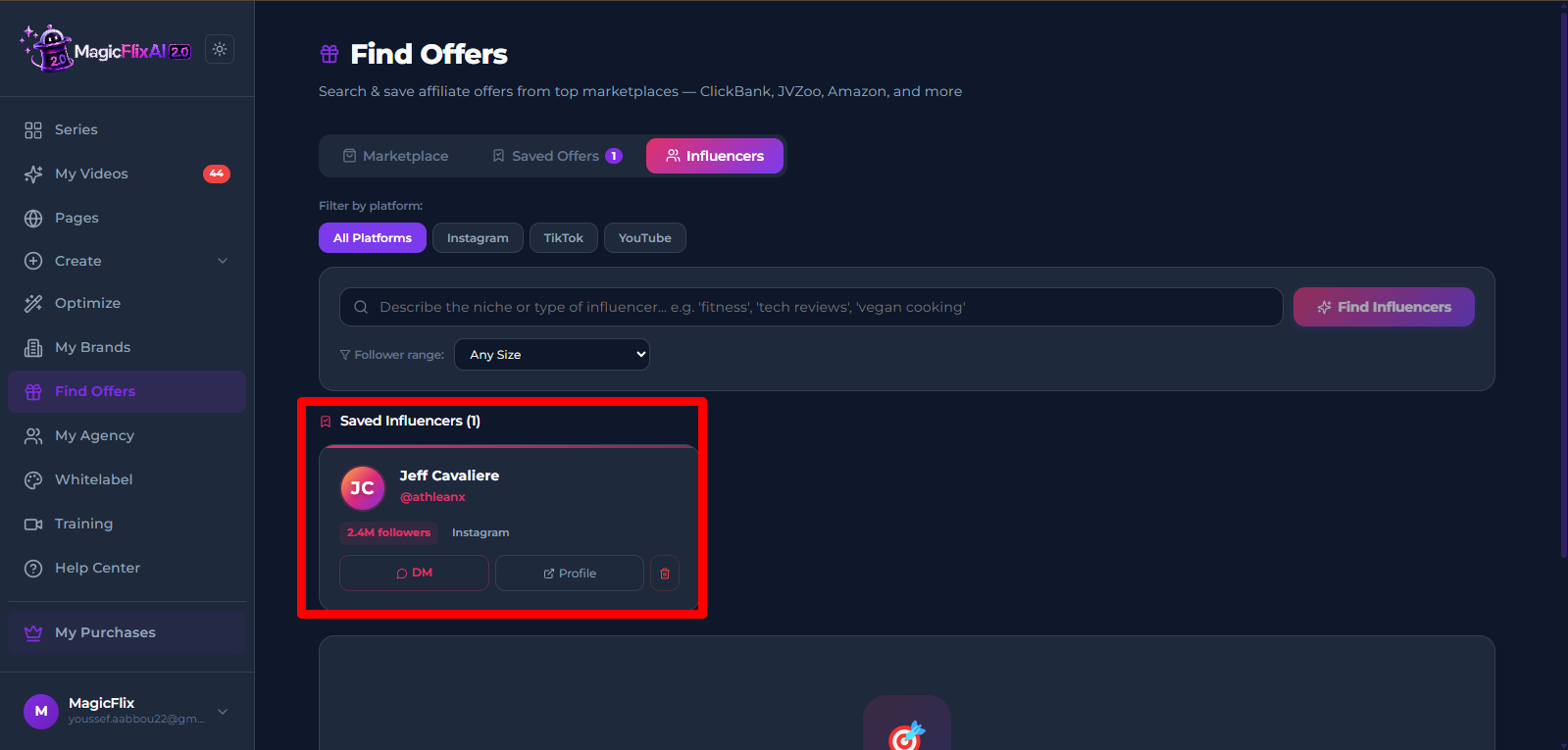Switch to the Saved Offers tab
Viewport: 1568px width, 750px height.
click(557, 156)
